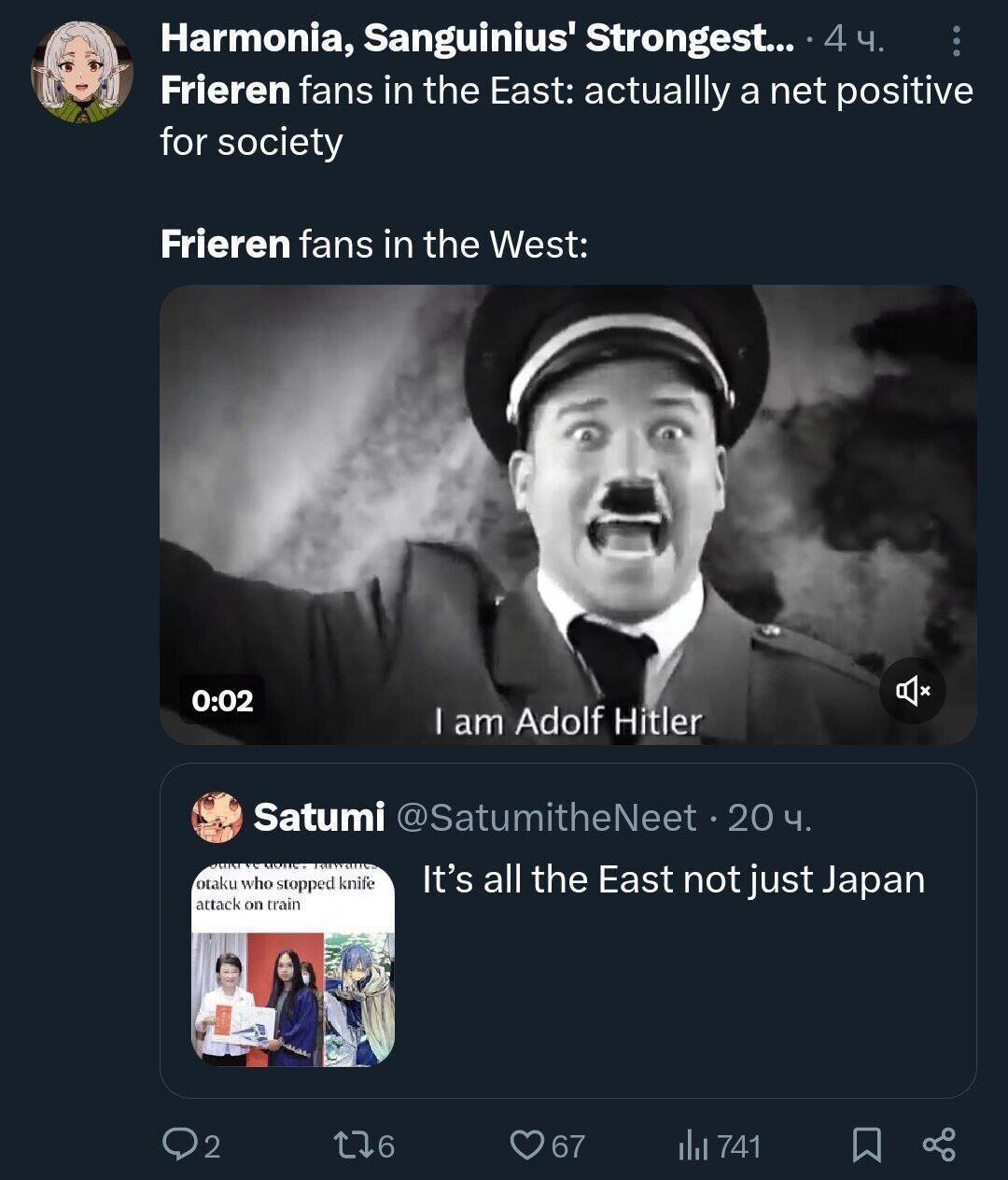Open the reply comments icon
This screenshot has width=1008, height=1180.
178,1145
